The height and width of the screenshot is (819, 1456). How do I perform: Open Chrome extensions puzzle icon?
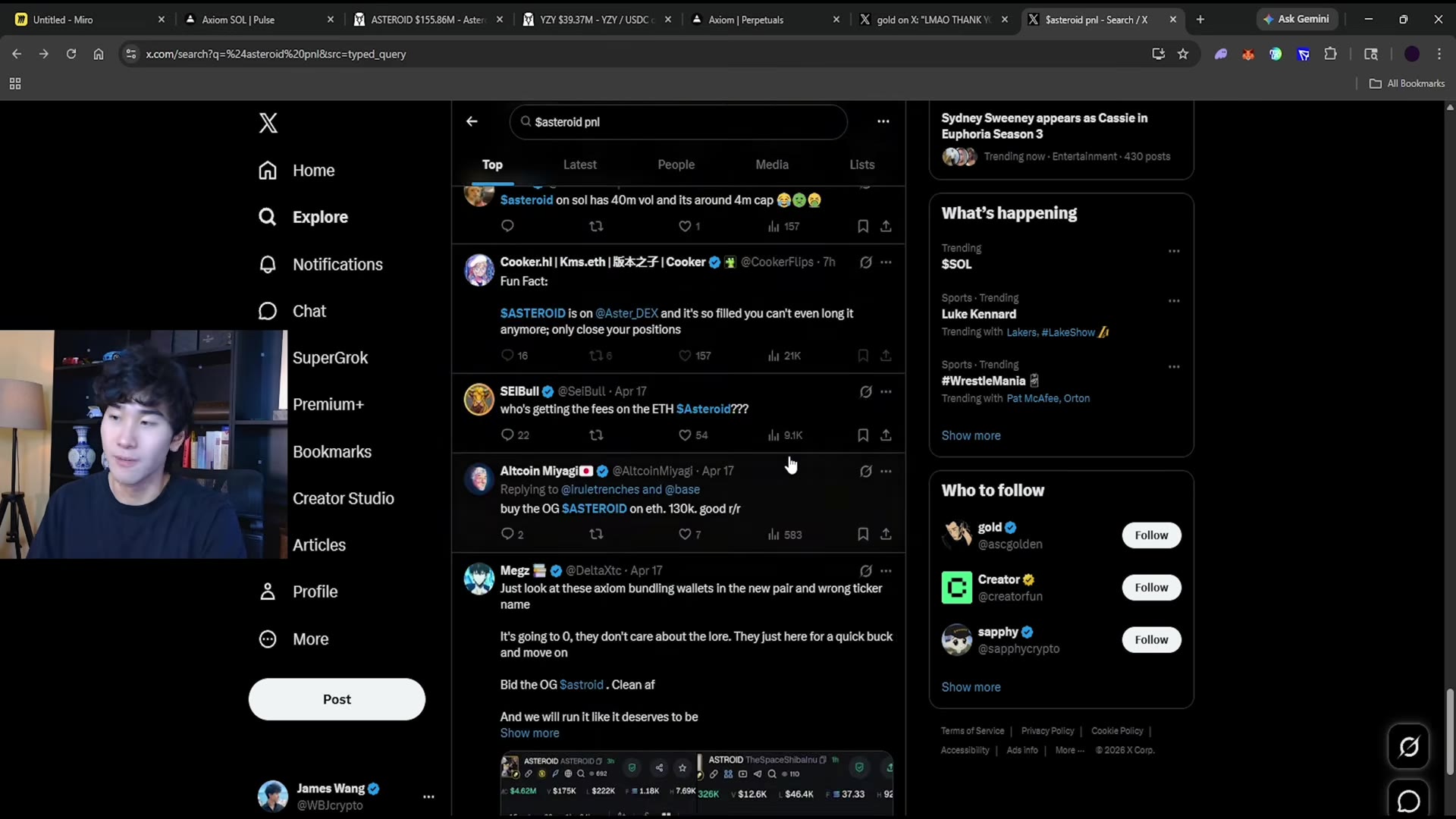point(1331,54)
